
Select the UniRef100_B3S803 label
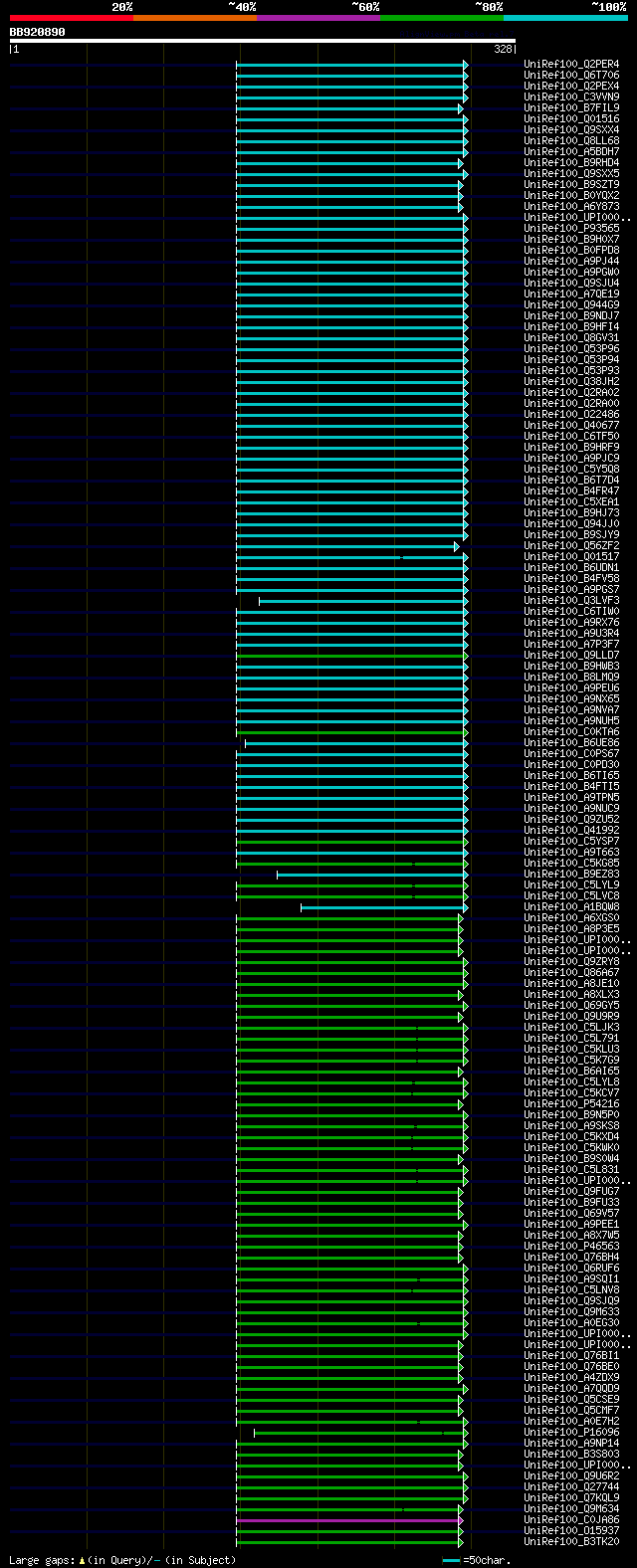tap(571, 1455)
